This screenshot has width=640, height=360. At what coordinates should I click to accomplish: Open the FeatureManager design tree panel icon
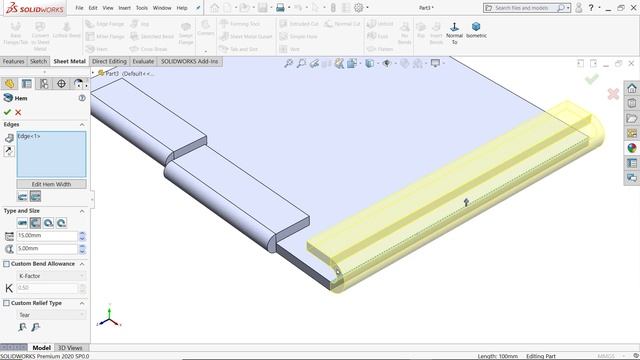[9, 84]
